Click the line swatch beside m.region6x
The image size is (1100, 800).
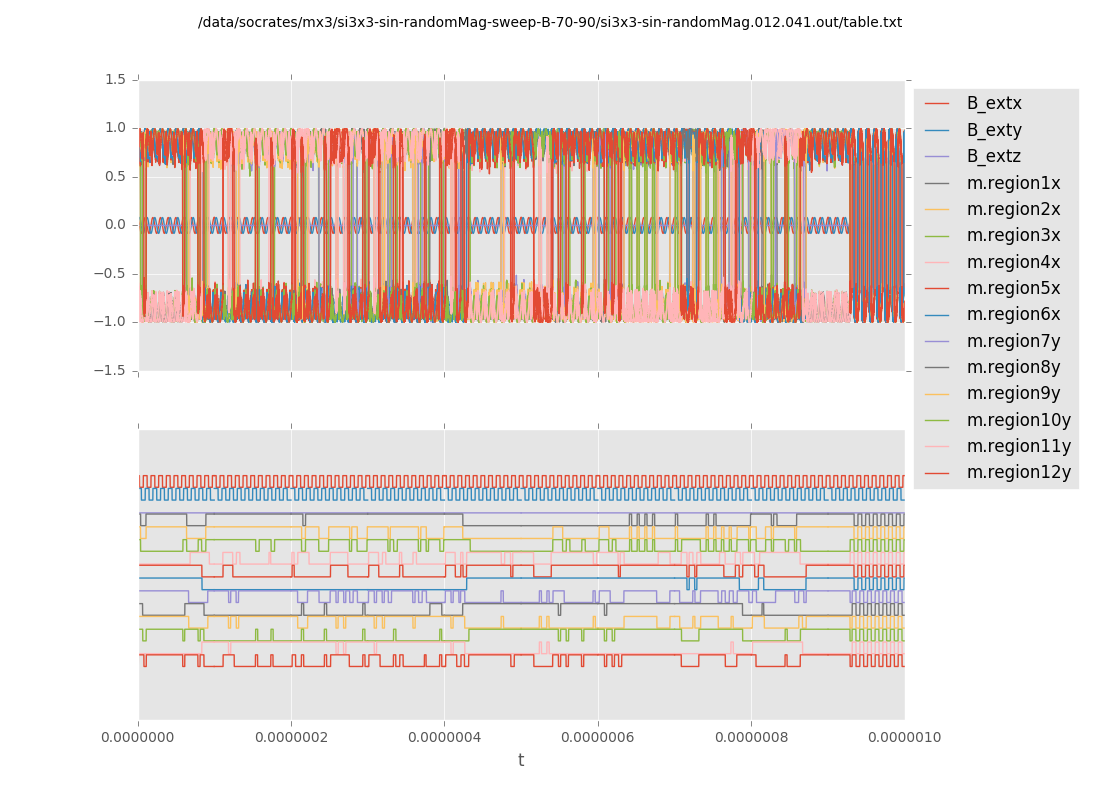coord(937,315)
